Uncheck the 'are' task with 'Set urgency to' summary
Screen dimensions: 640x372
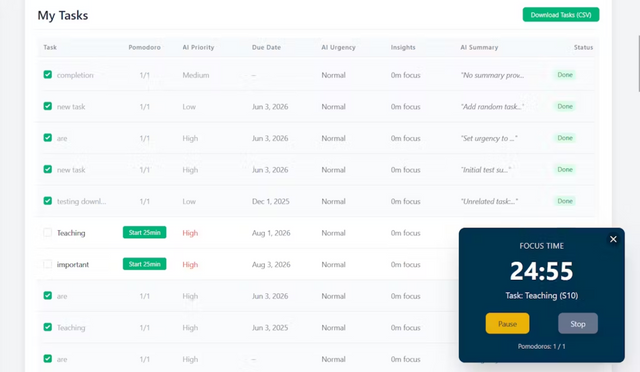tap(48, 138)
